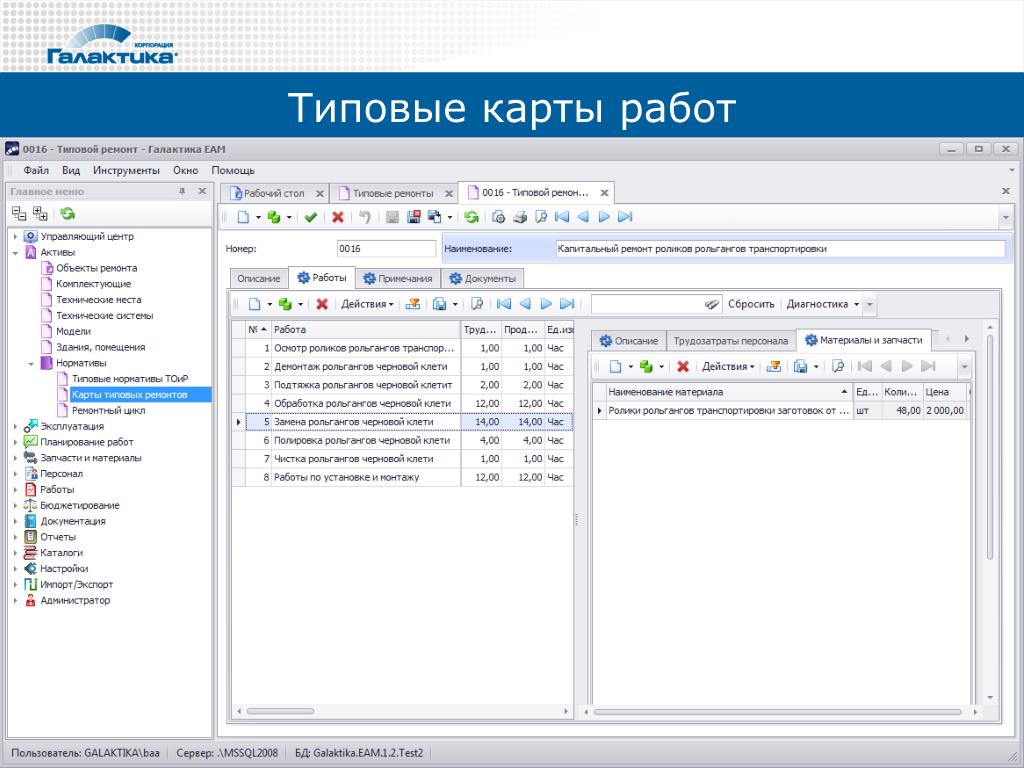1024x768 pixels.
Task: Open the Файл menu
Action: 36,170
